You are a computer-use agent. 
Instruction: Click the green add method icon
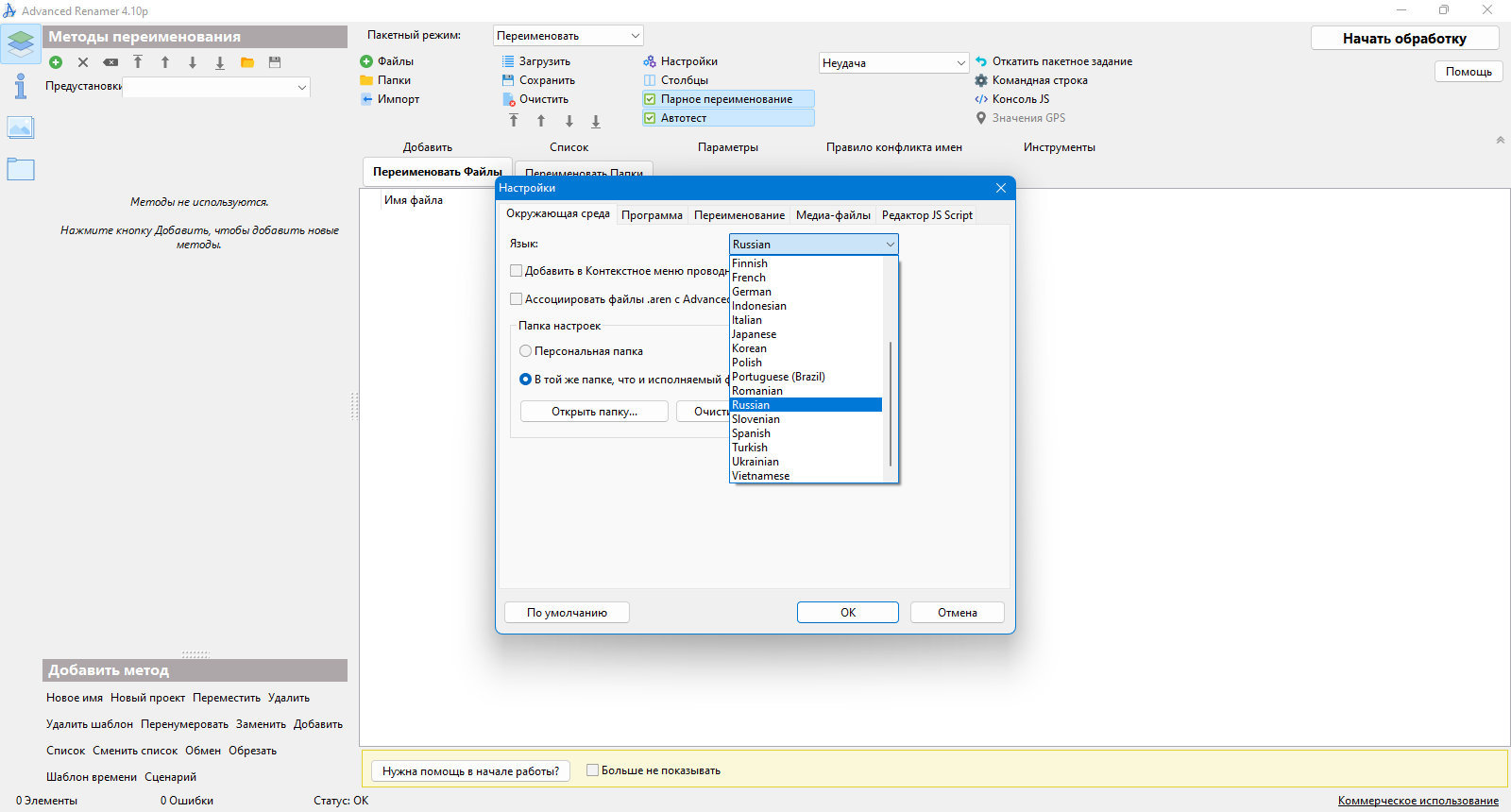click(x=56, y=62)
